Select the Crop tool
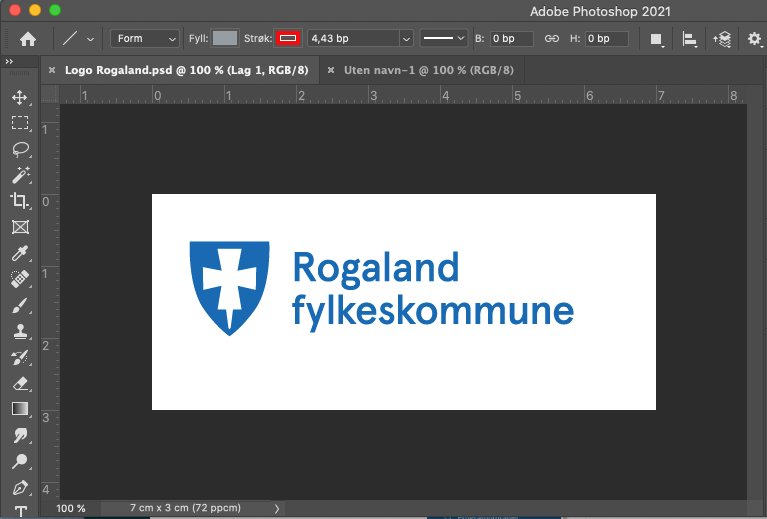767x519 pixels. [20, 201]
